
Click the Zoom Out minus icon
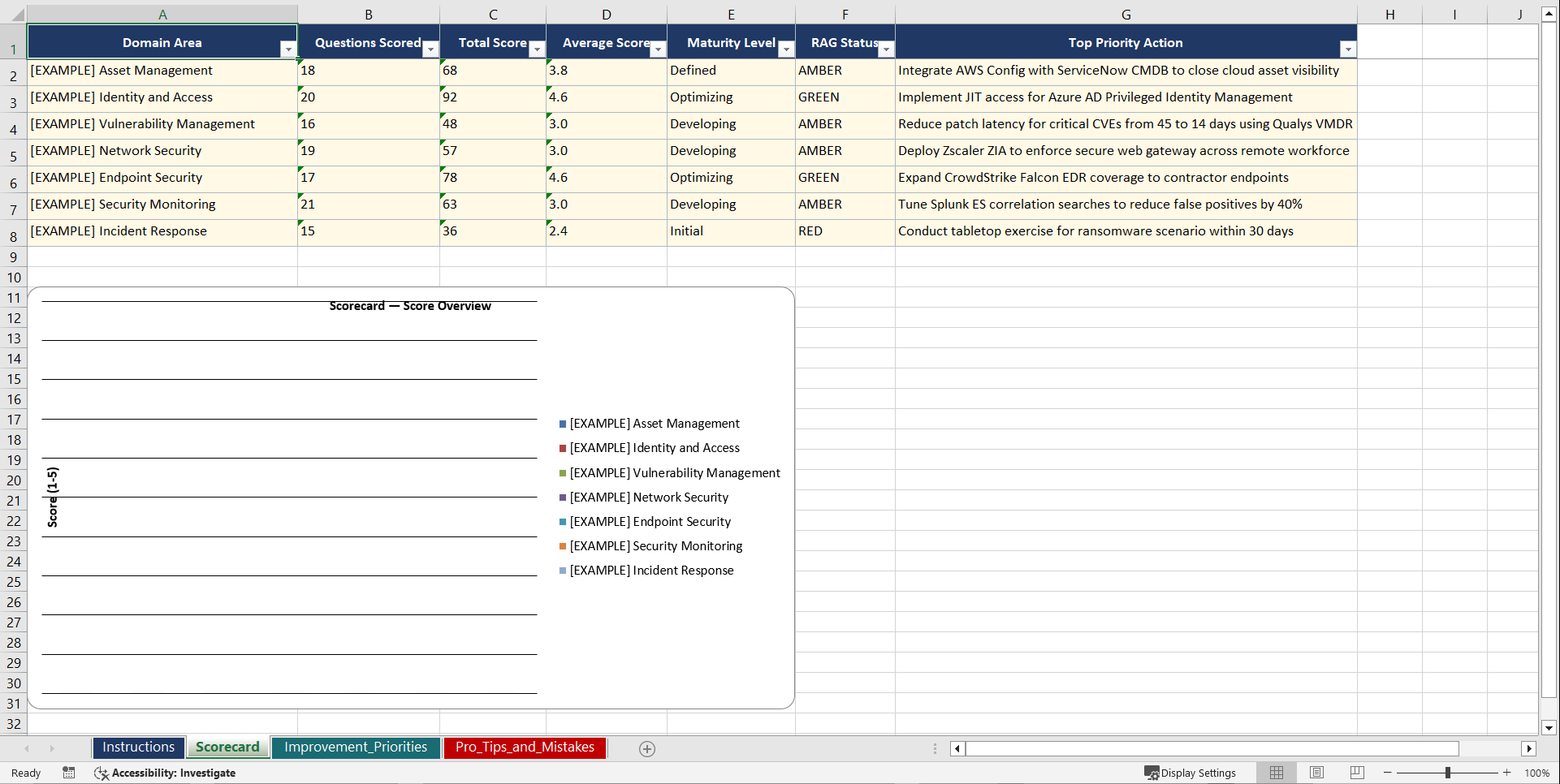pos(1388,773)
